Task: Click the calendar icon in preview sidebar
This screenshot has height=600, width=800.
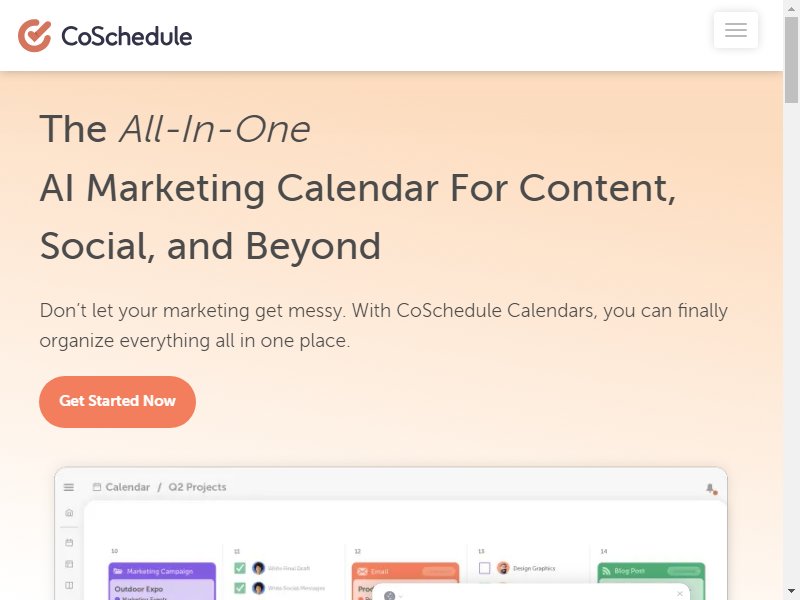Action: coord(69,542)
